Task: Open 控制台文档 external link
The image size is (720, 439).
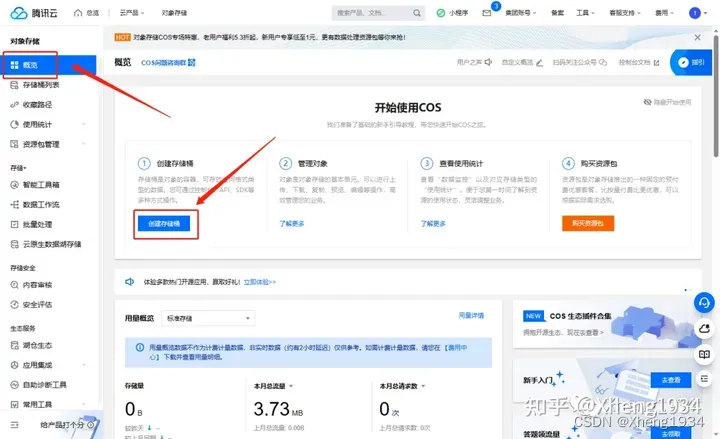Action: [x=639, y=62]
